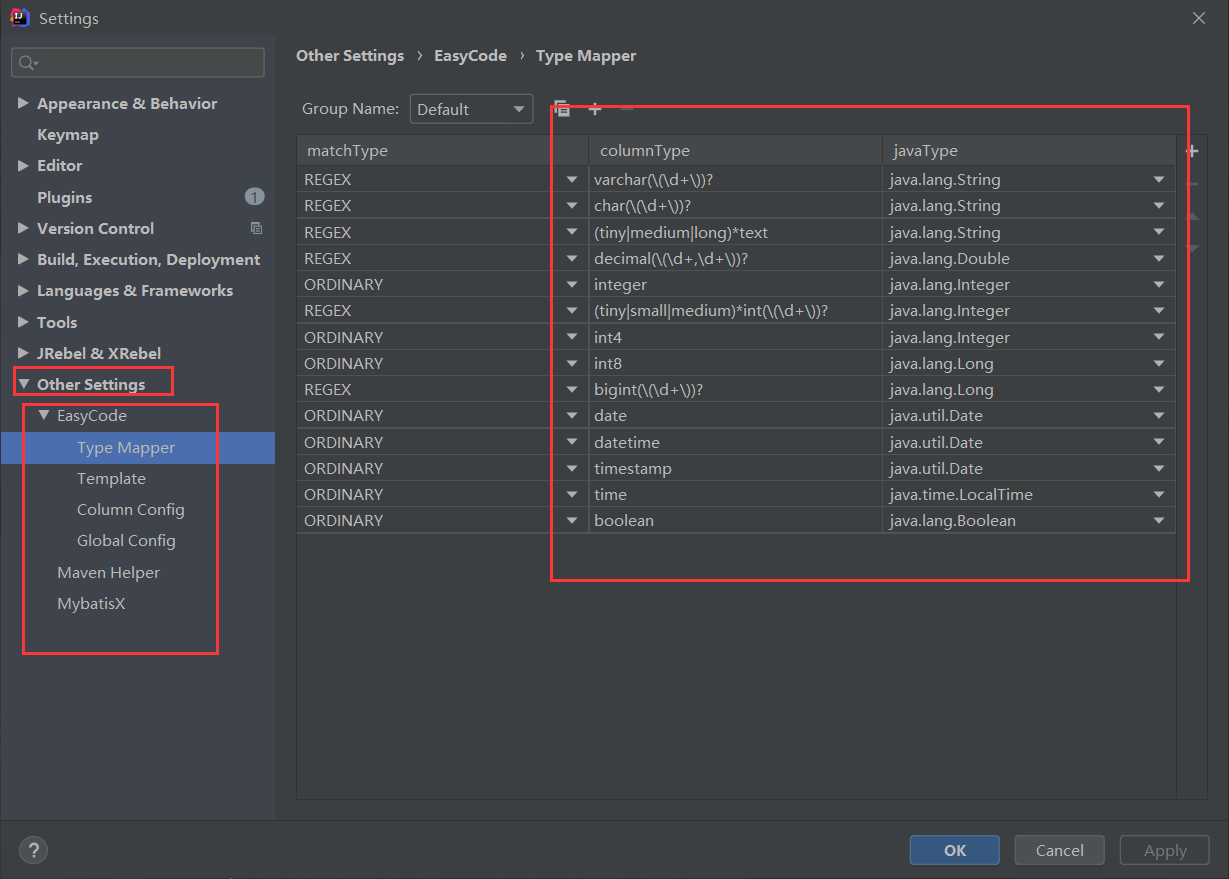The height and width of the screenshot is (879, 1229).
Task: Expand the Languages & Frameworks arrow
Action: click(x=23, y=290)
